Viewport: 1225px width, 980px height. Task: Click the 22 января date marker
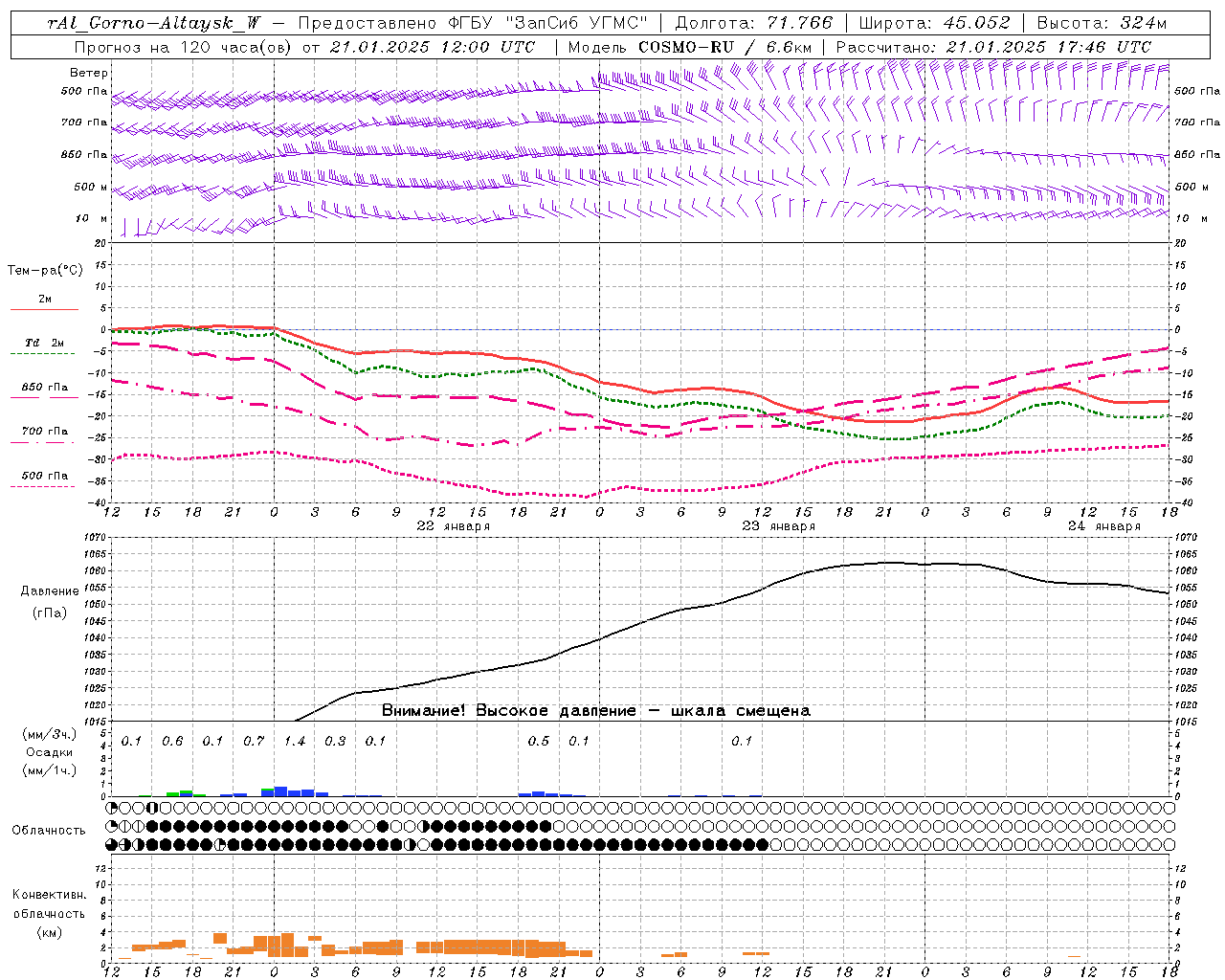pos(454,526)
